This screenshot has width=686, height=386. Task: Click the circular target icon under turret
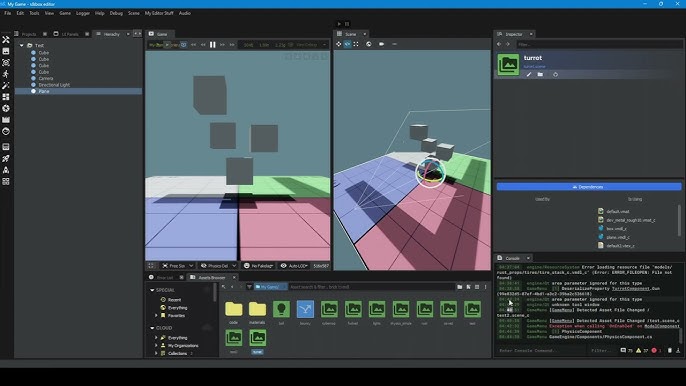pos(555,74)
